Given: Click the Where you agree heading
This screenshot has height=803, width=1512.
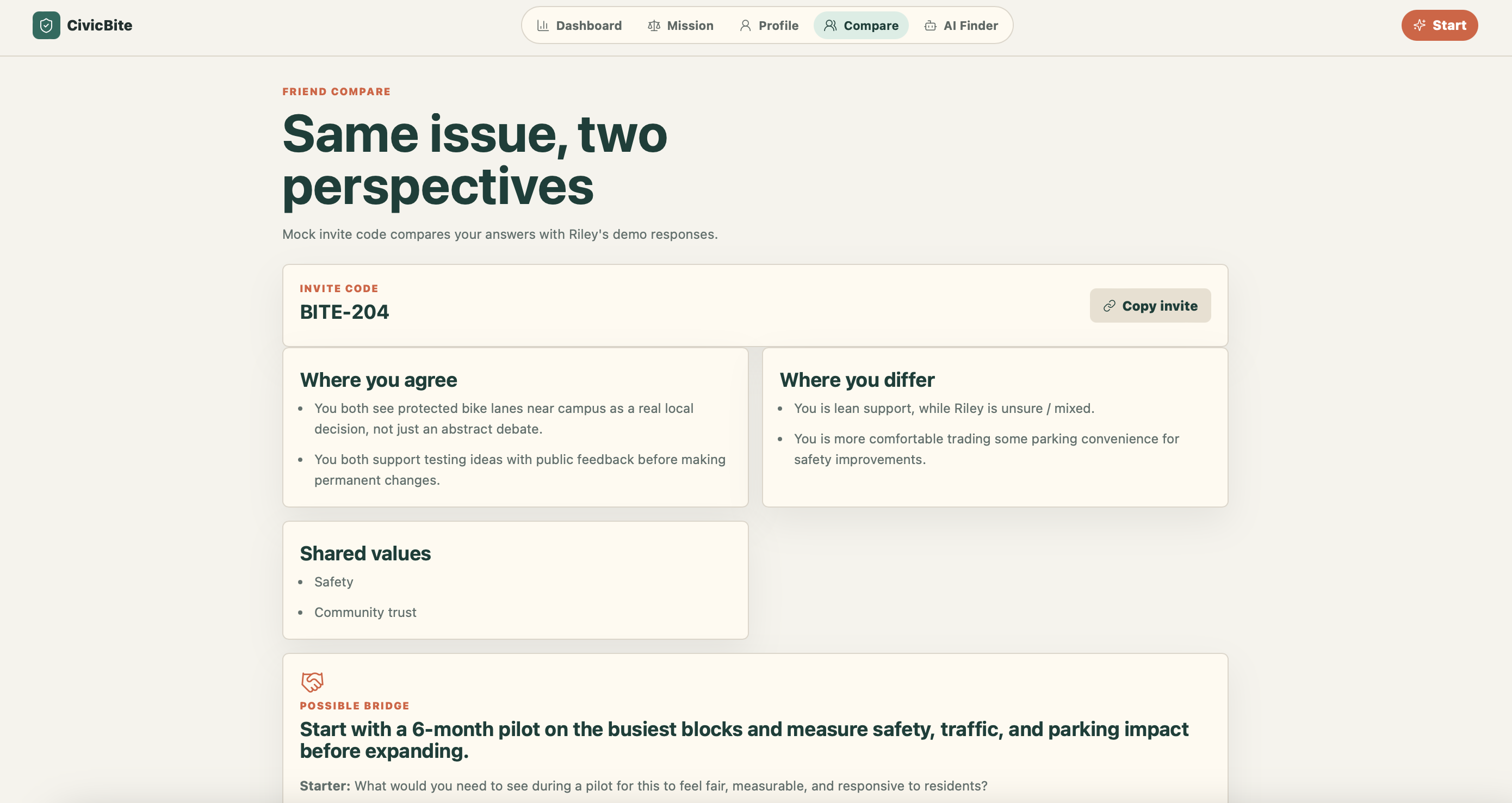Looking at the screenshot, I should pyautogui.click(x=378, y=380).
